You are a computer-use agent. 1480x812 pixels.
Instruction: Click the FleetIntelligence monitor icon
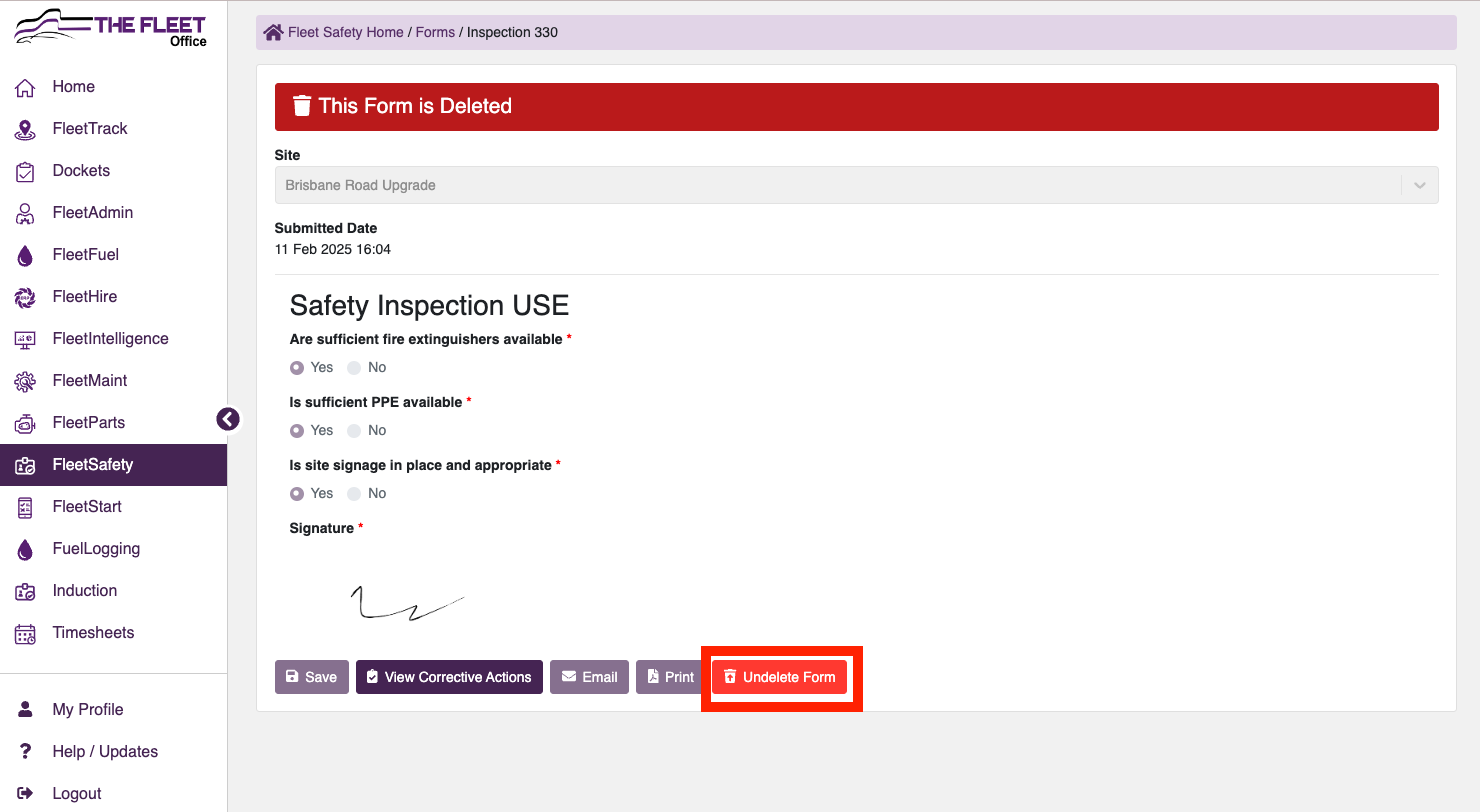(x=26, y=339)
